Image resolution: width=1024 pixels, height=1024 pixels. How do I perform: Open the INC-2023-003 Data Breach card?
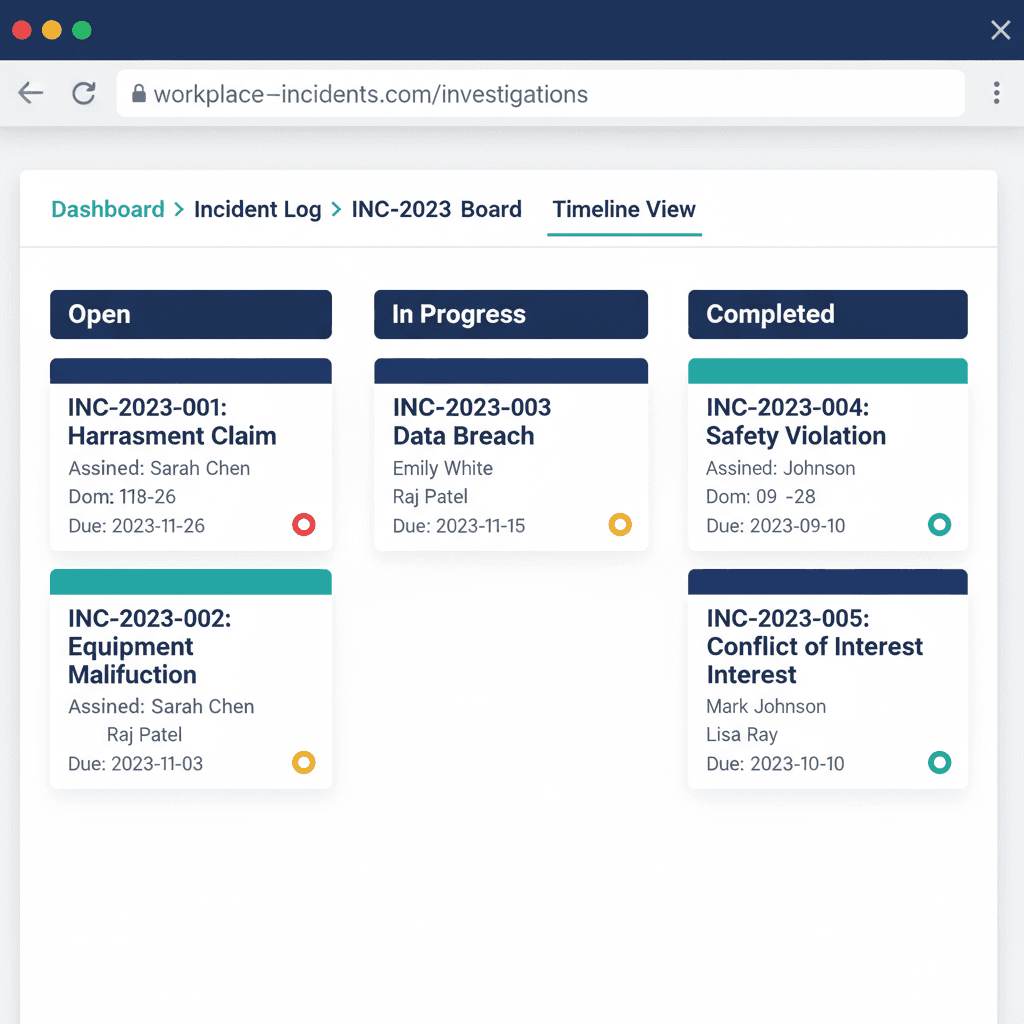point(511,455)
